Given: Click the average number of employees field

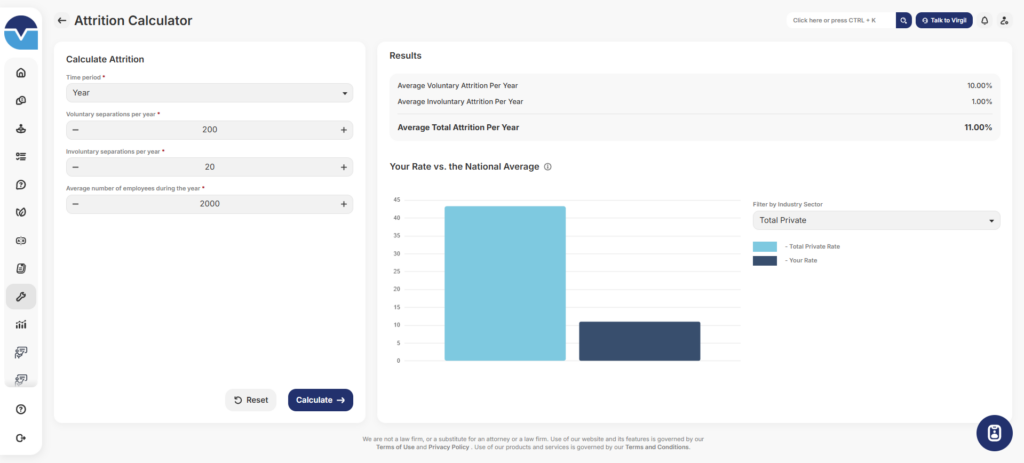Looking at the screenshot, I should pyautogui.click(x=209, y=204).
